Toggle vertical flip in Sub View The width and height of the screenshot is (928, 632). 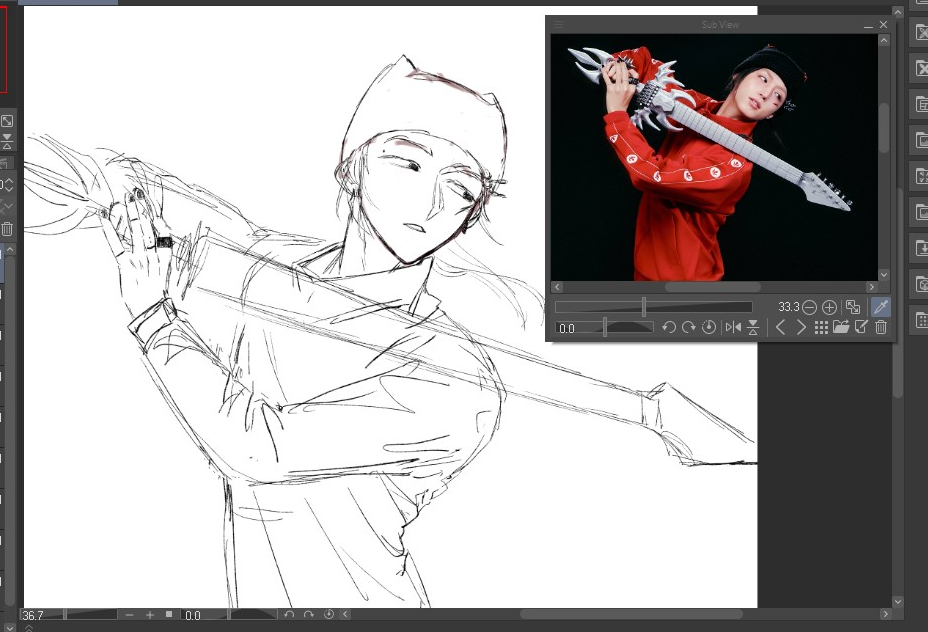point(753,328)
